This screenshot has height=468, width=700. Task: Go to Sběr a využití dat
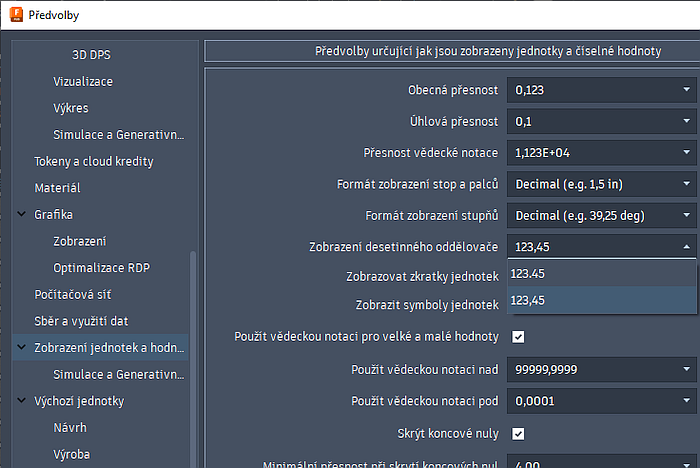click(x=81, y=321)
